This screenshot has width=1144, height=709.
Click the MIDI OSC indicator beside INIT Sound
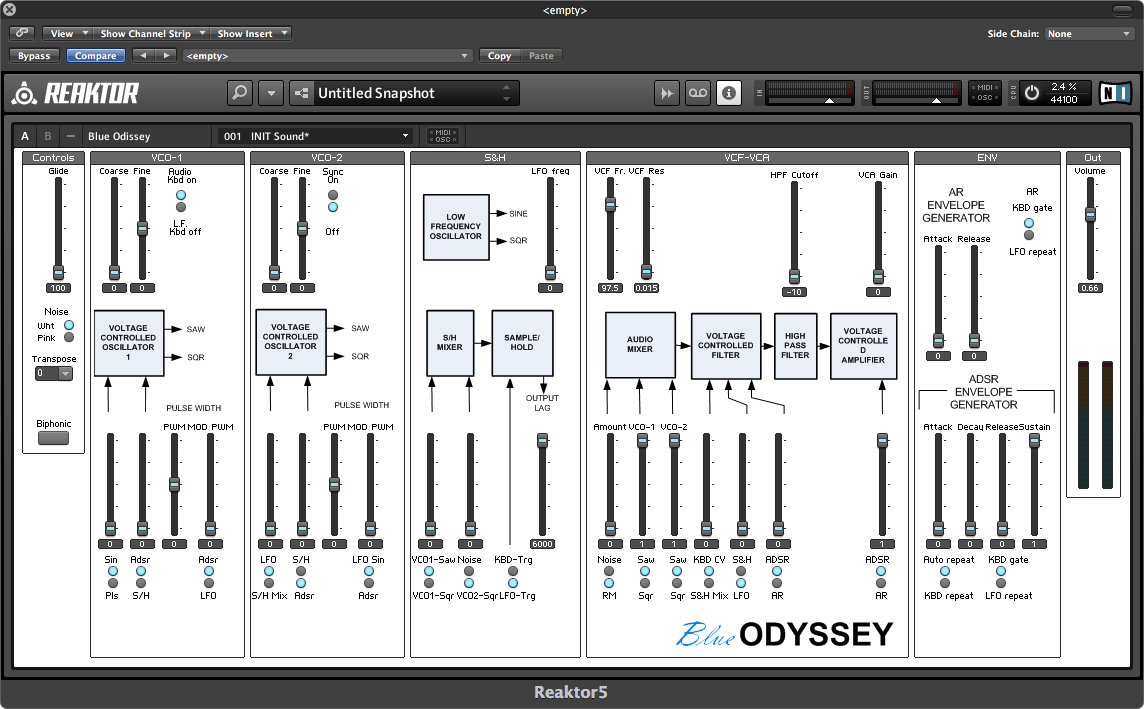coord(443,136)
